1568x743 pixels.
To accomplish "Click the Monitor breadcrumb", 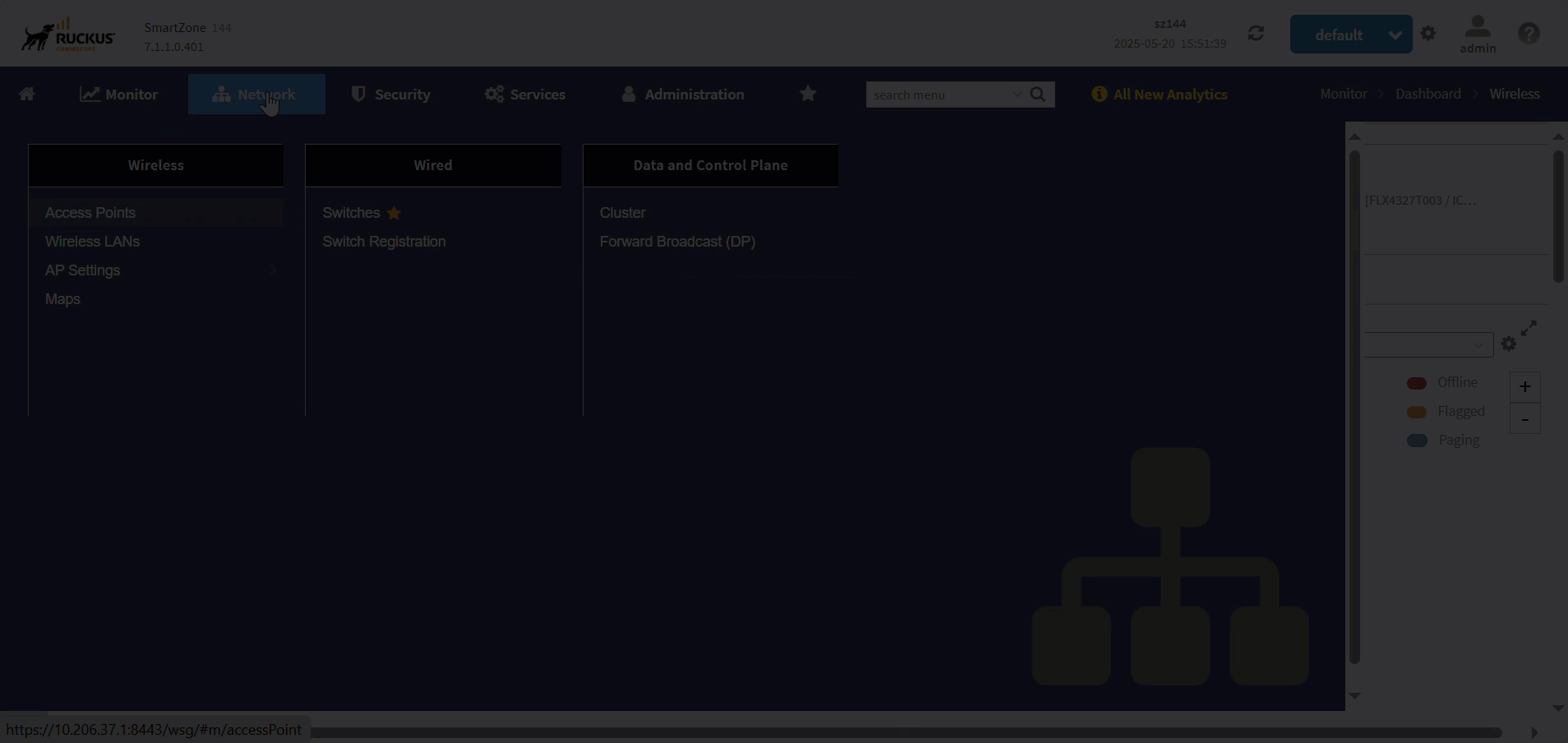I will [1344, 94].
